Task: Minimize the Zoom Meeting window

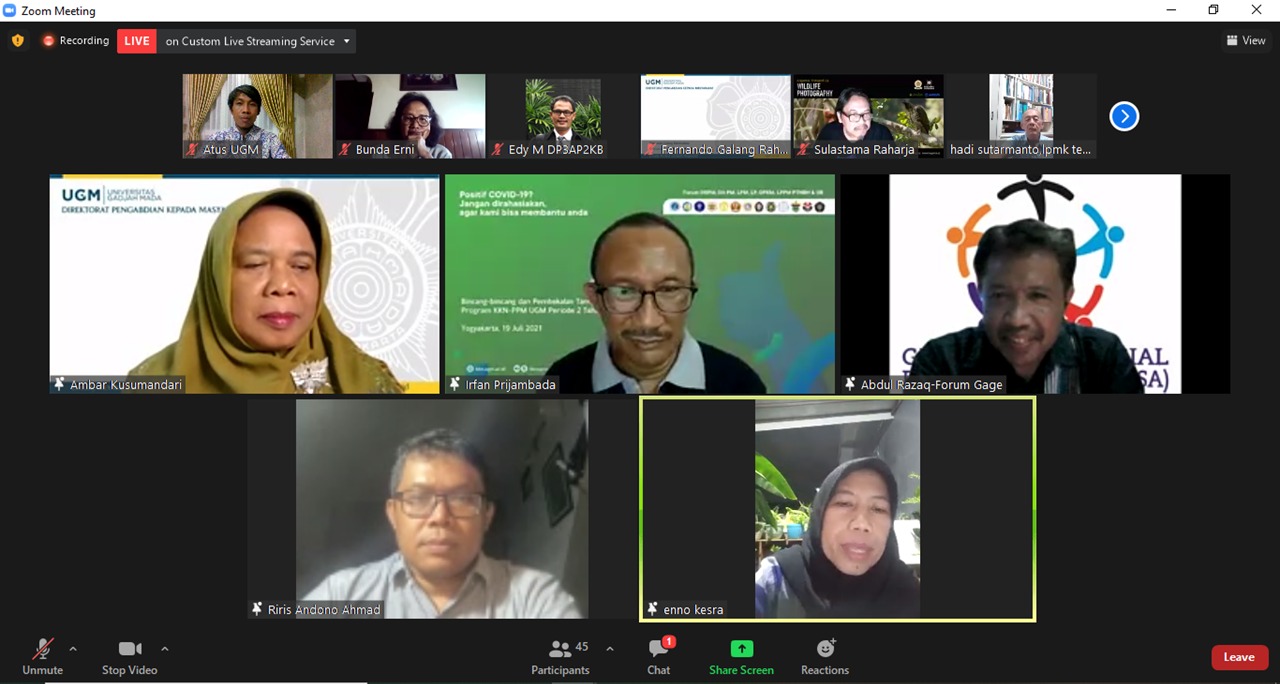Action: point(1171,10)
